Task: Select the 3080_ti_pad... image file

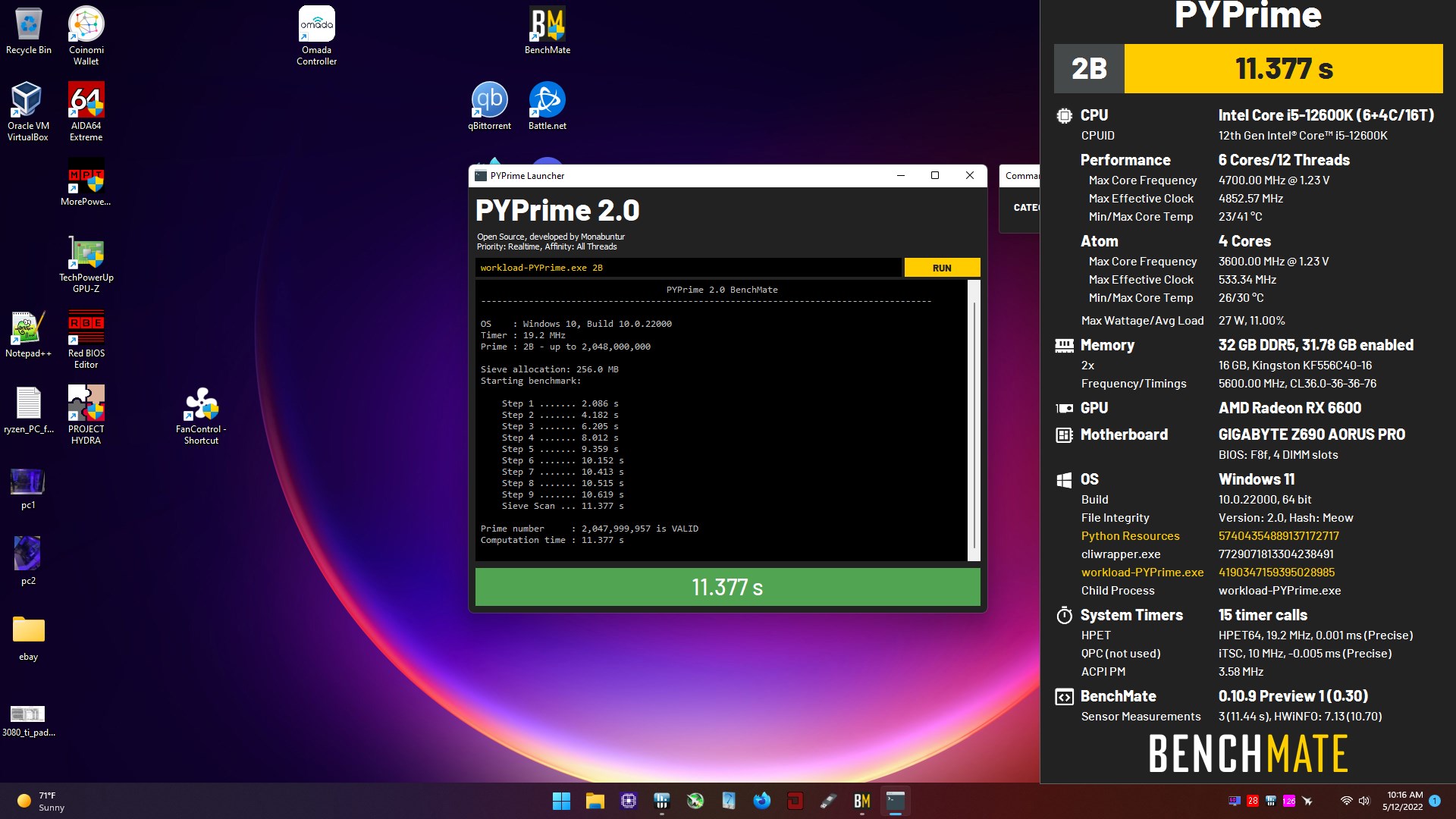Action: [x=28, y=722]
